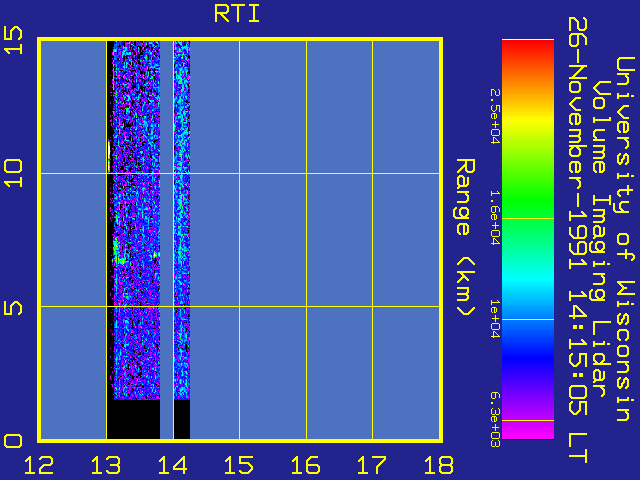Viewport: 640px width, 480px height.
Task: Click the time axis label 14
Action: [x=173, y=465]
